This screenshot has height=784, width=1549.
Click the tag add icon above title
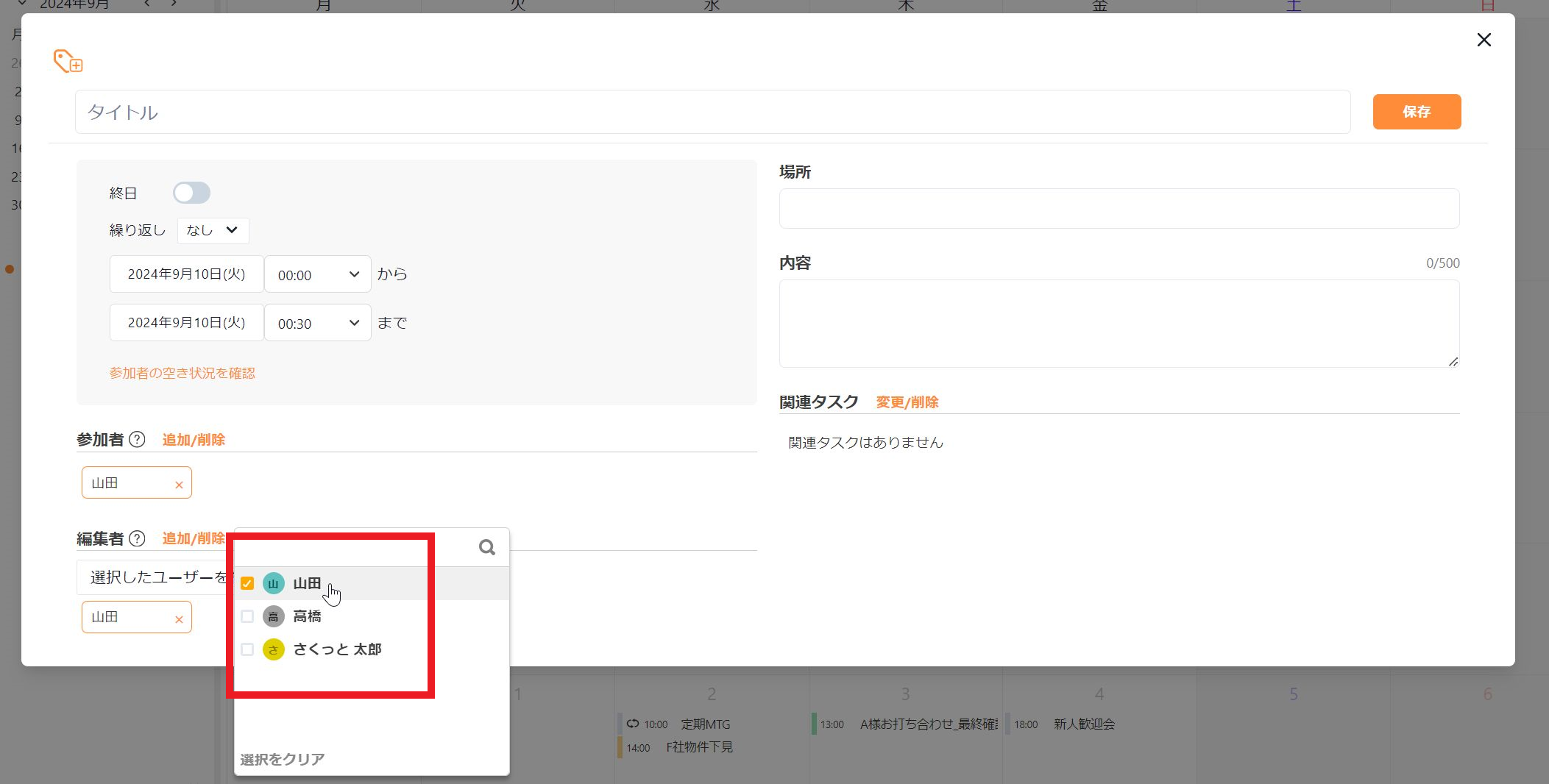(x=68, y=61)
